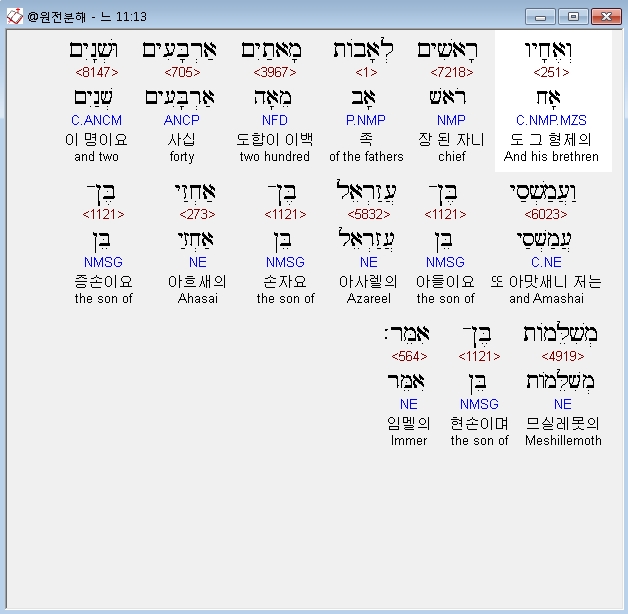Click Korean gloss '족' under fathers word
This screenshot has height=614, width=628.
(x=366, y=140)
